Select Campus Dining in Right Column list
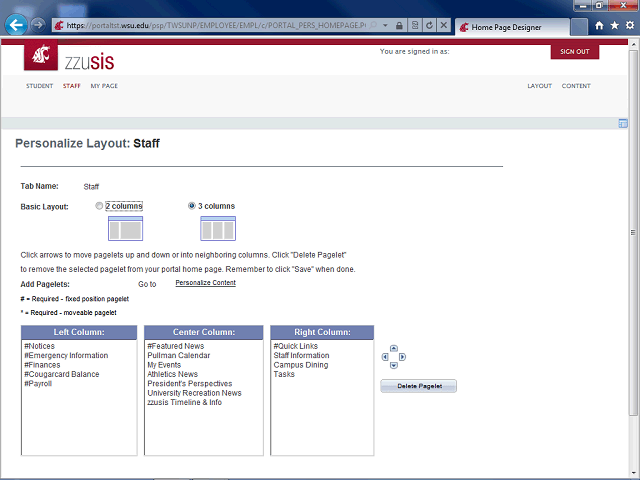640x480 pixels. click(300, 365)
